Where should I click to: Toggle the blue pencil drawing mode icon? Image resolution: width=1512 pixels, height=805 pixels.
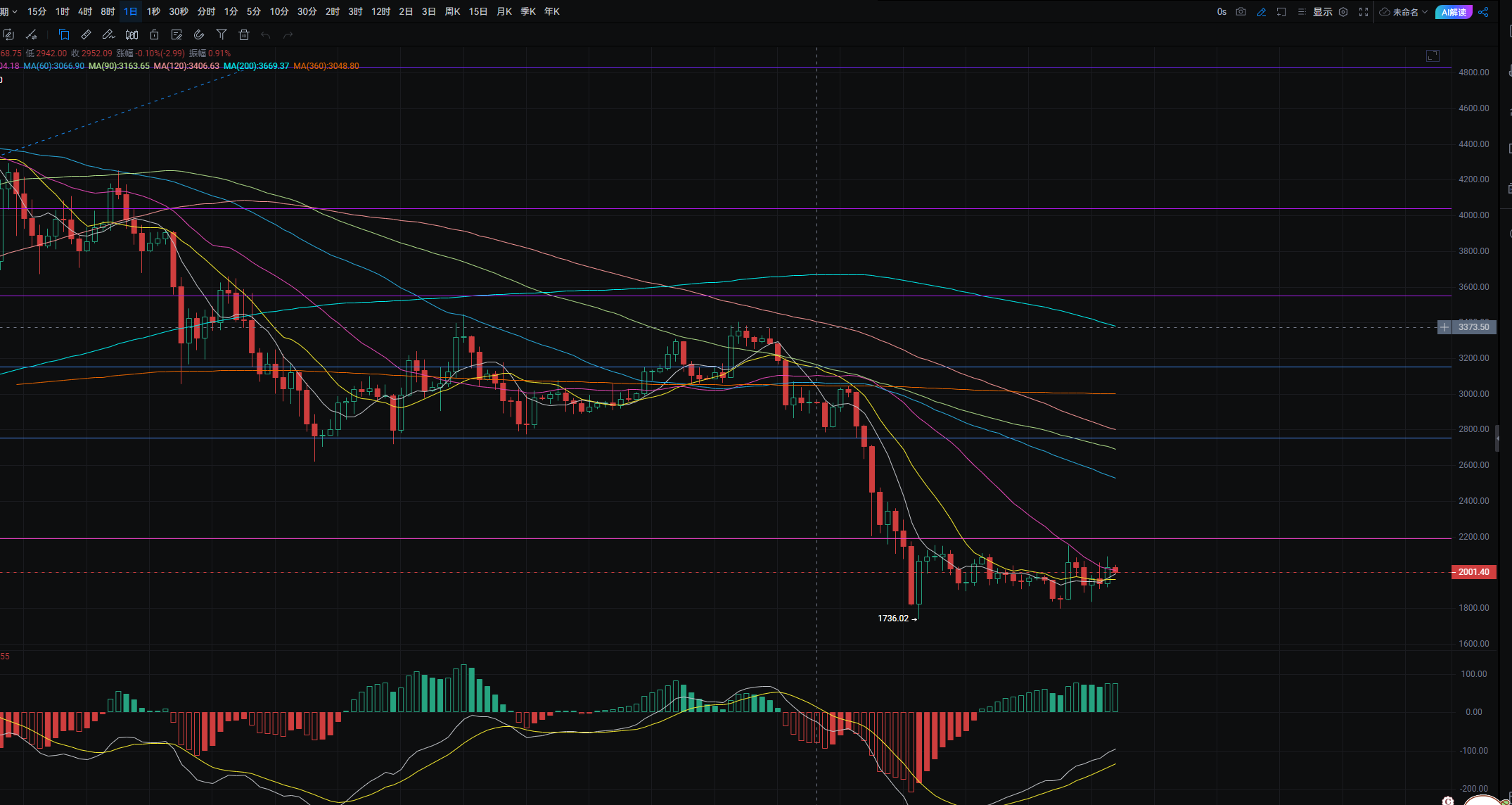point(1261,12)
